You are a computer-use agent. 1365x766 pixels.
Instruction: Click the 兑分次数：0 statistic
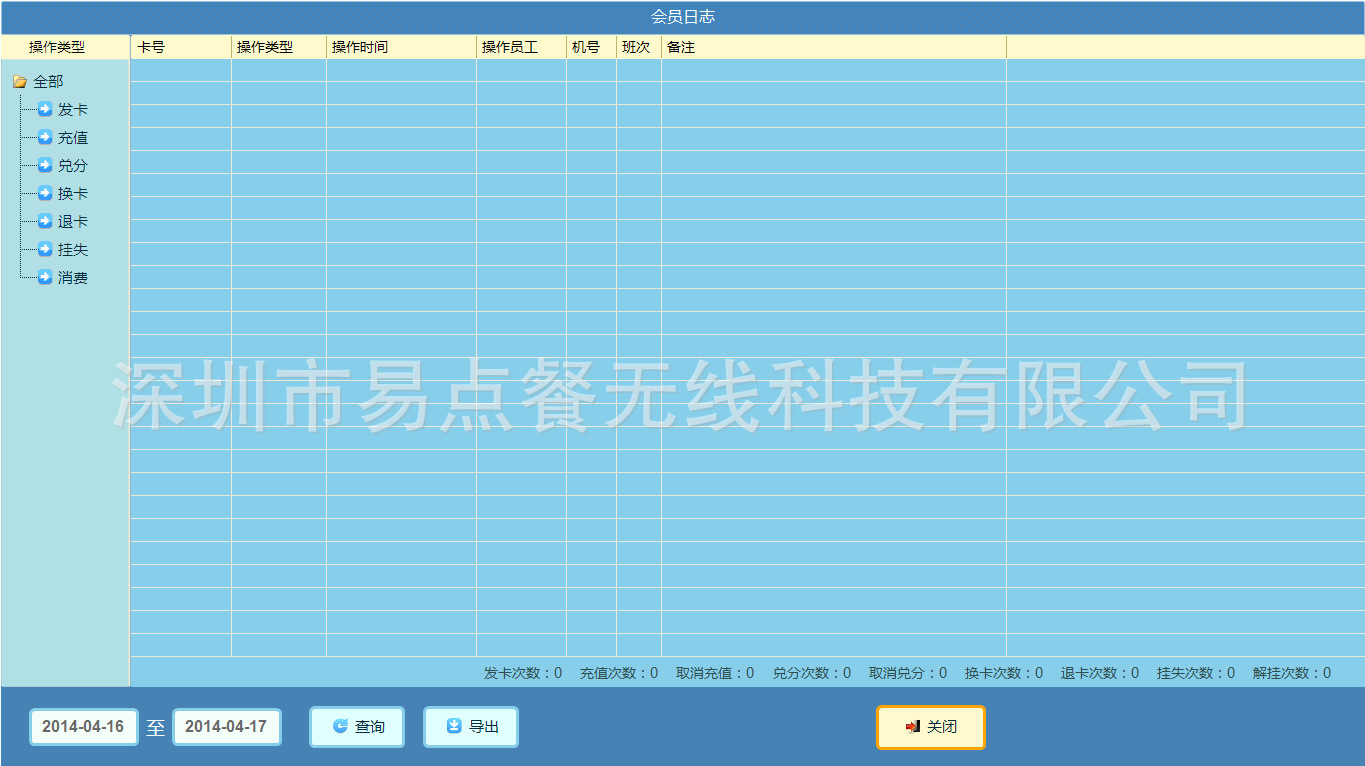(812, 673)
